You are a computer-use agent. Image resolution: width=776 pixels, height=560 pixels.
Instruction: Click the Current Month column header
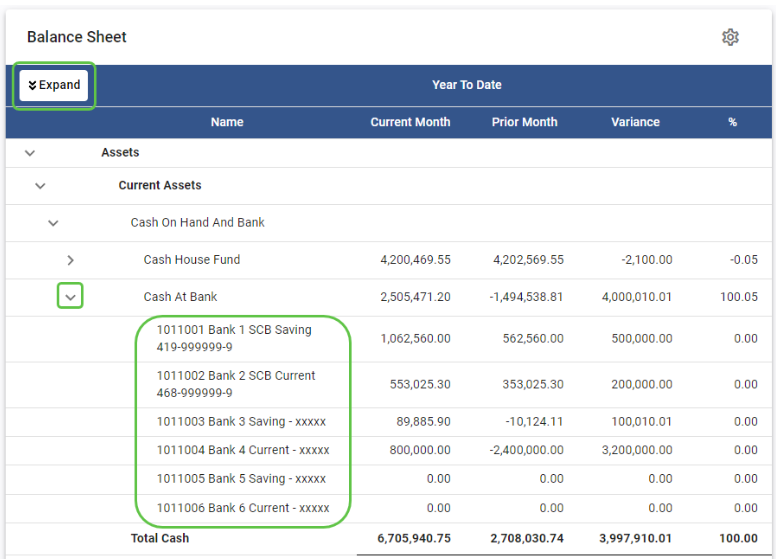pos(410,122)
